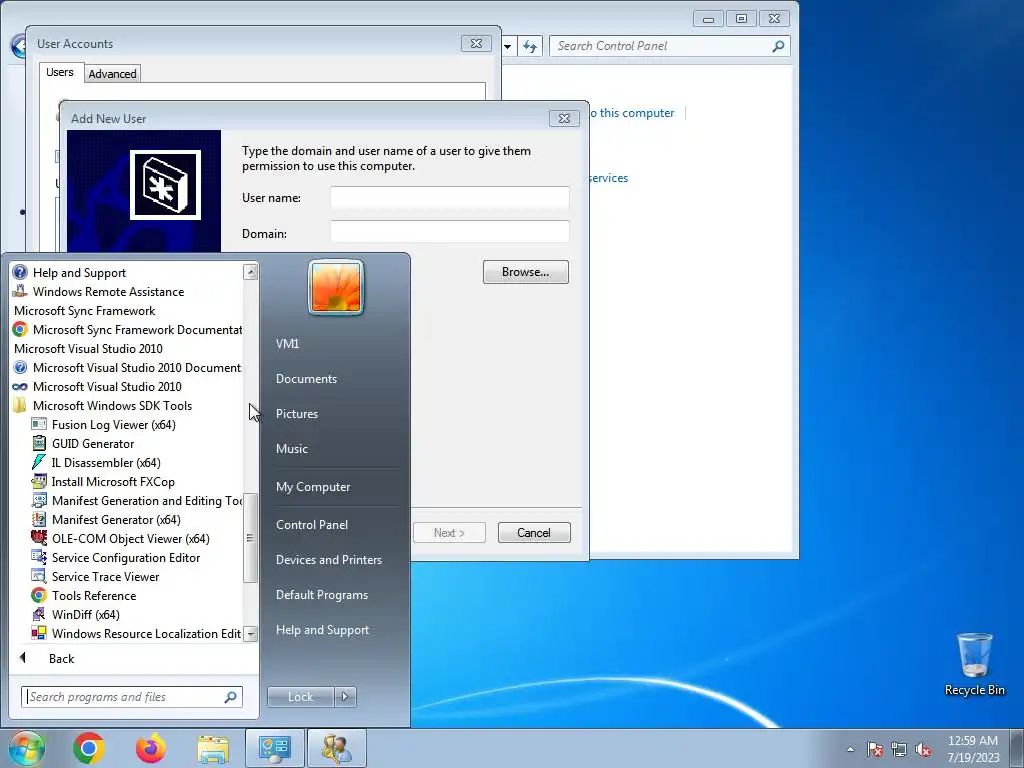The height and width of the screenshot is (768, 1024).
Task: Show hidden tray icons
Action: point(850,749)
